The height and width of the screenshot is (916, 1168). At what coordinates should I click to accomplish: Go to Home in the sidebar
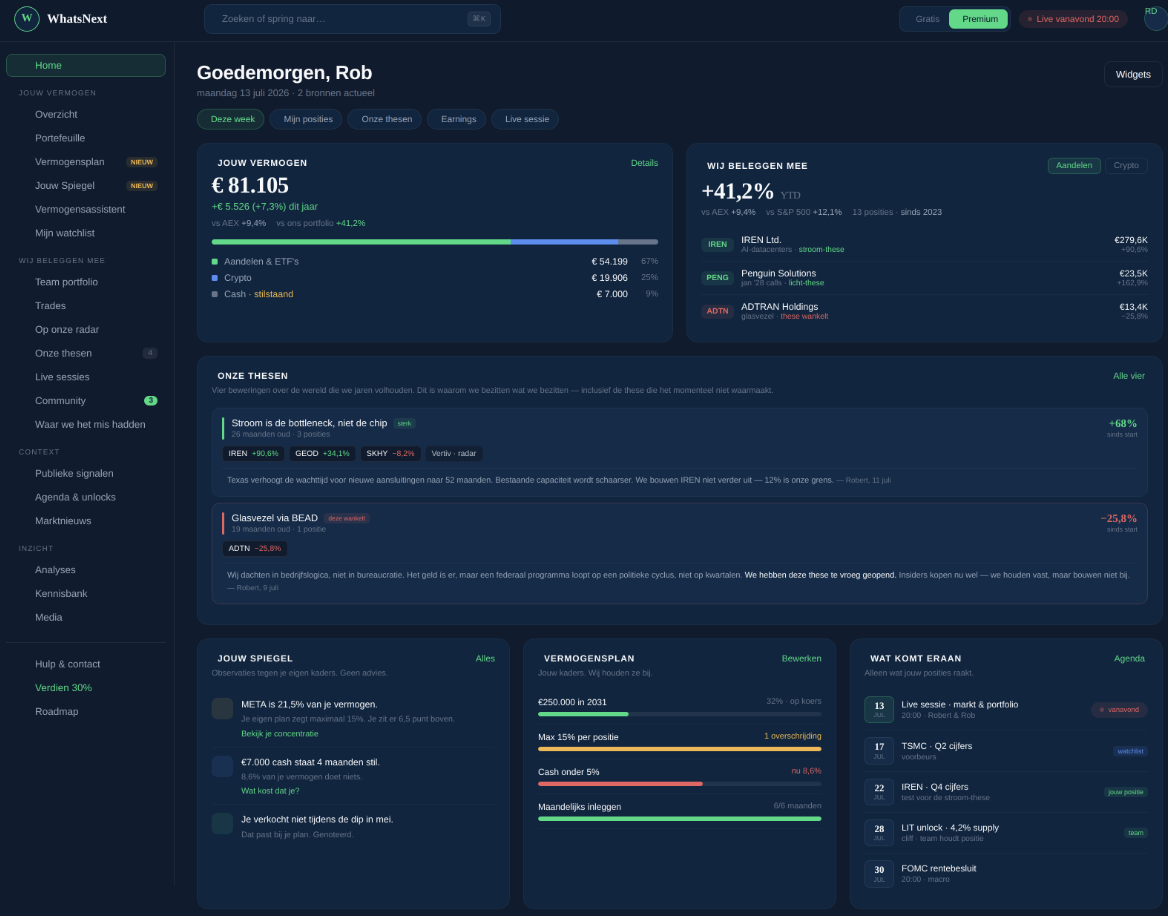(x=86, y=66)
